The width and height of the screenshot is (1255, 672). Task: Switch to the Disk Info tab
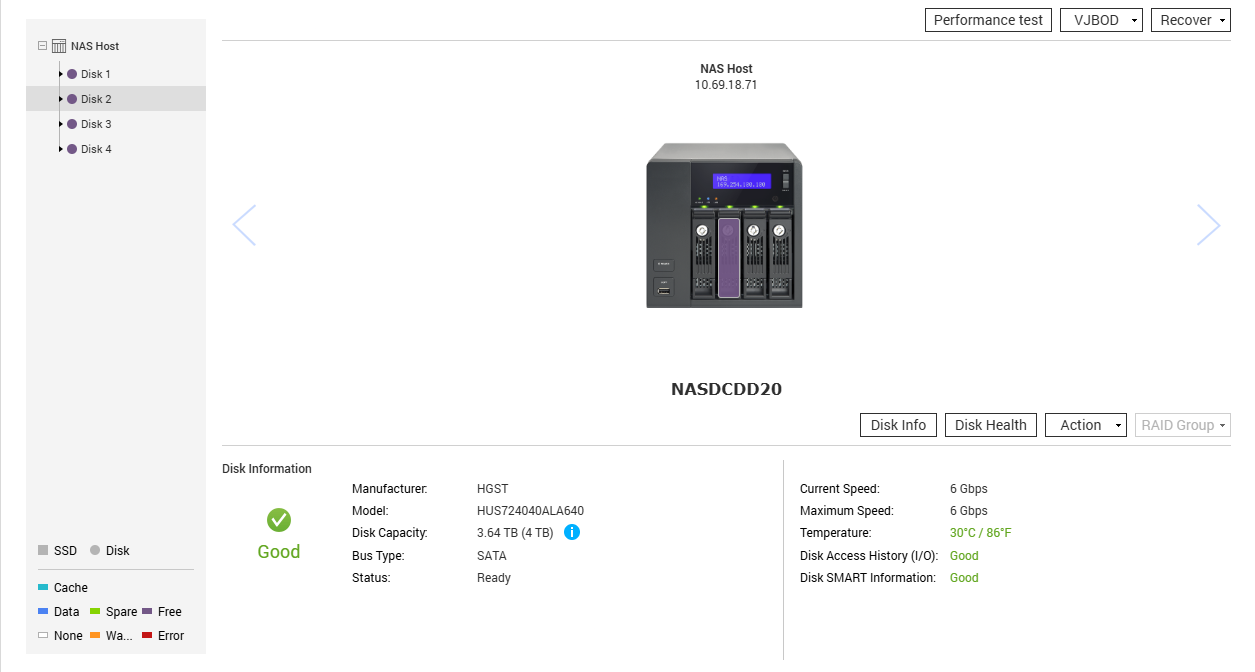(897, 424)
